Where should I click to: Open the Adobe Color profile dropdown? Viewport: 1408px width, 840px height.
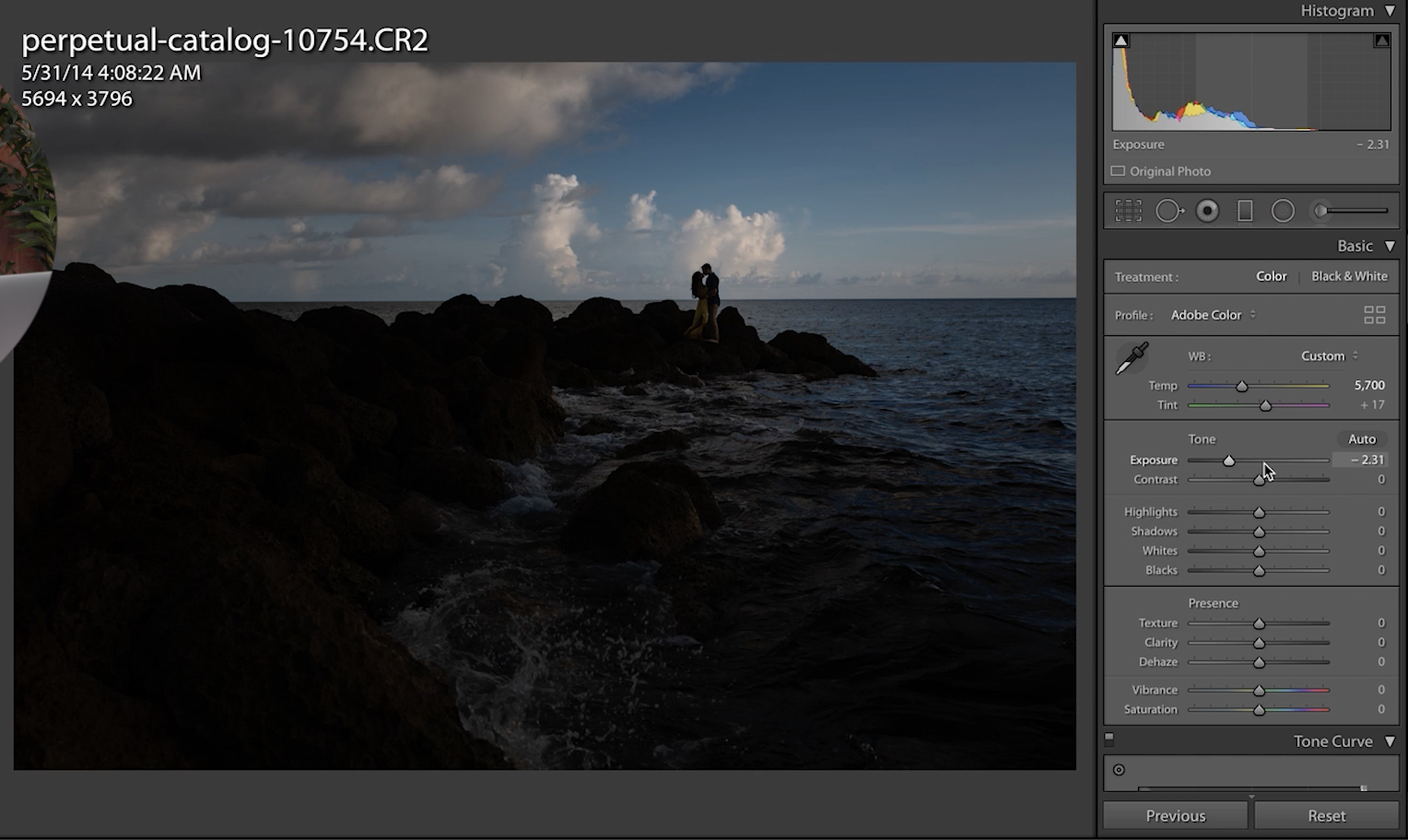point(1214,315)
